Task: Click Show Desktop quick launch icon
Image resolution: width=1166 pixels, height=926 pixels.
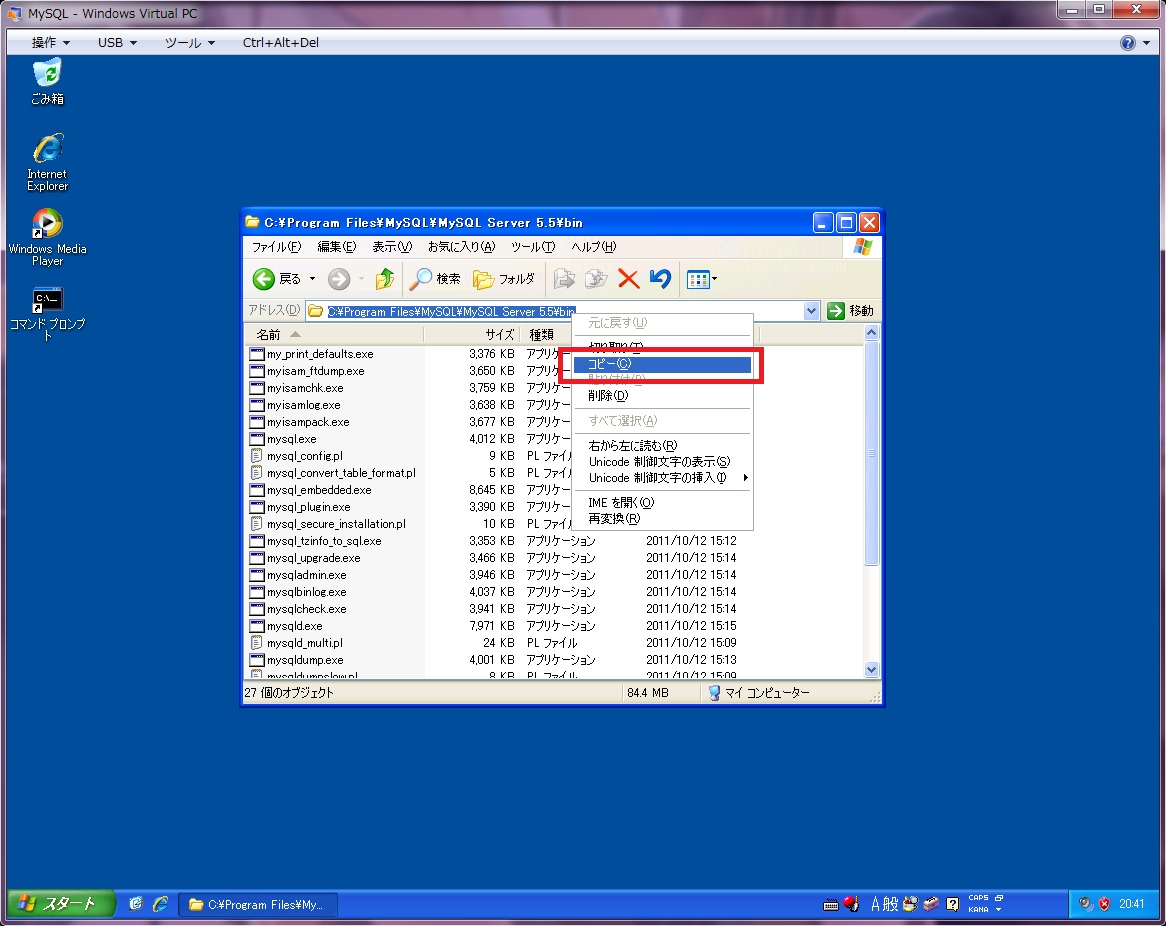Action: 135,904
